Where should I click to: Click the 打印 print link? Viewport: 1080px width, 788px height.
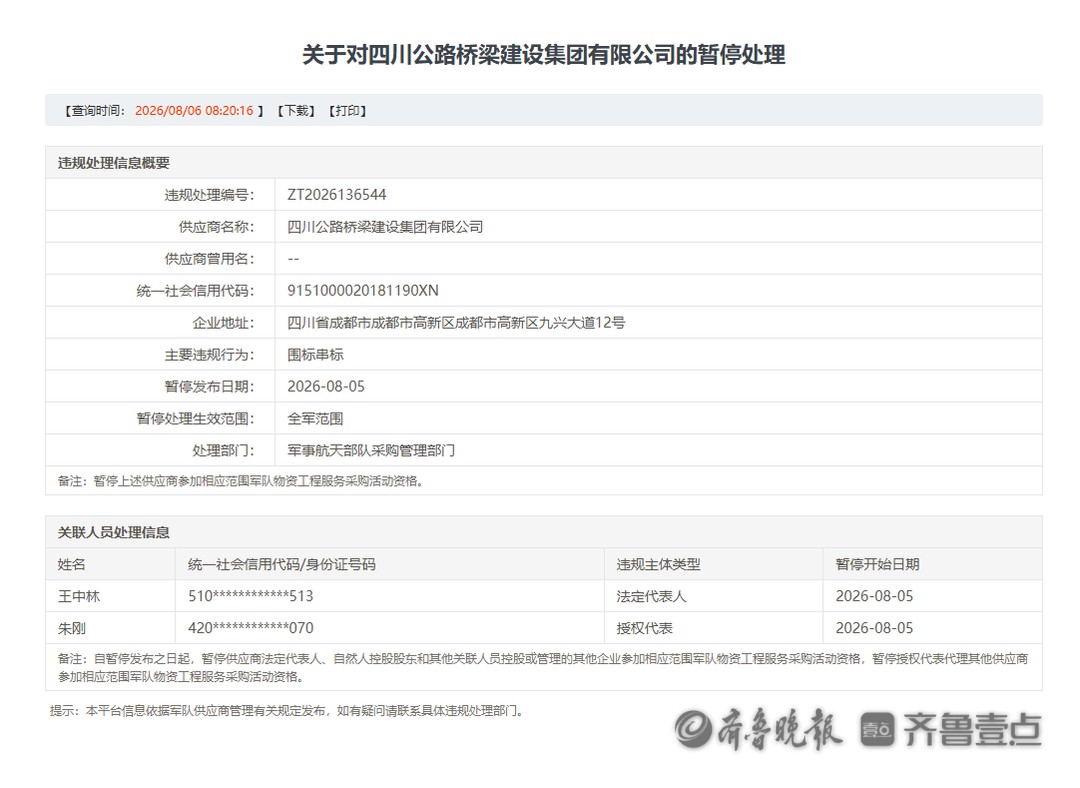tap(347, 111)
